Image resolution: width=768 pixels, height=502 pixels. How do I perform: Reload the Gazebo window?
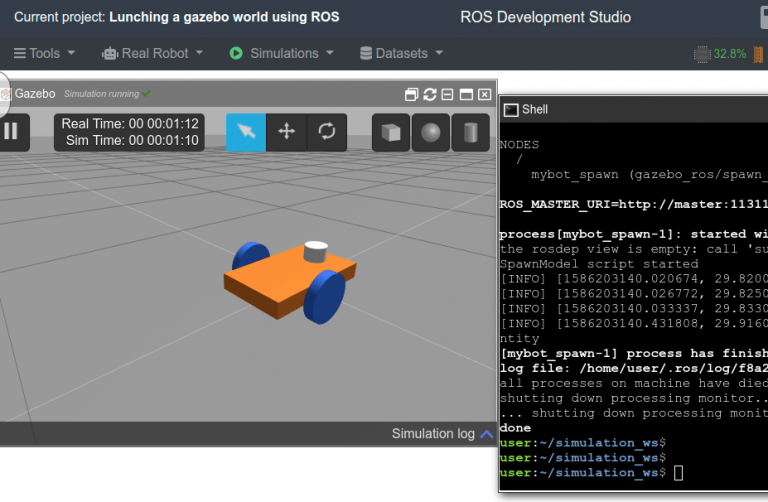coord(430,95)
